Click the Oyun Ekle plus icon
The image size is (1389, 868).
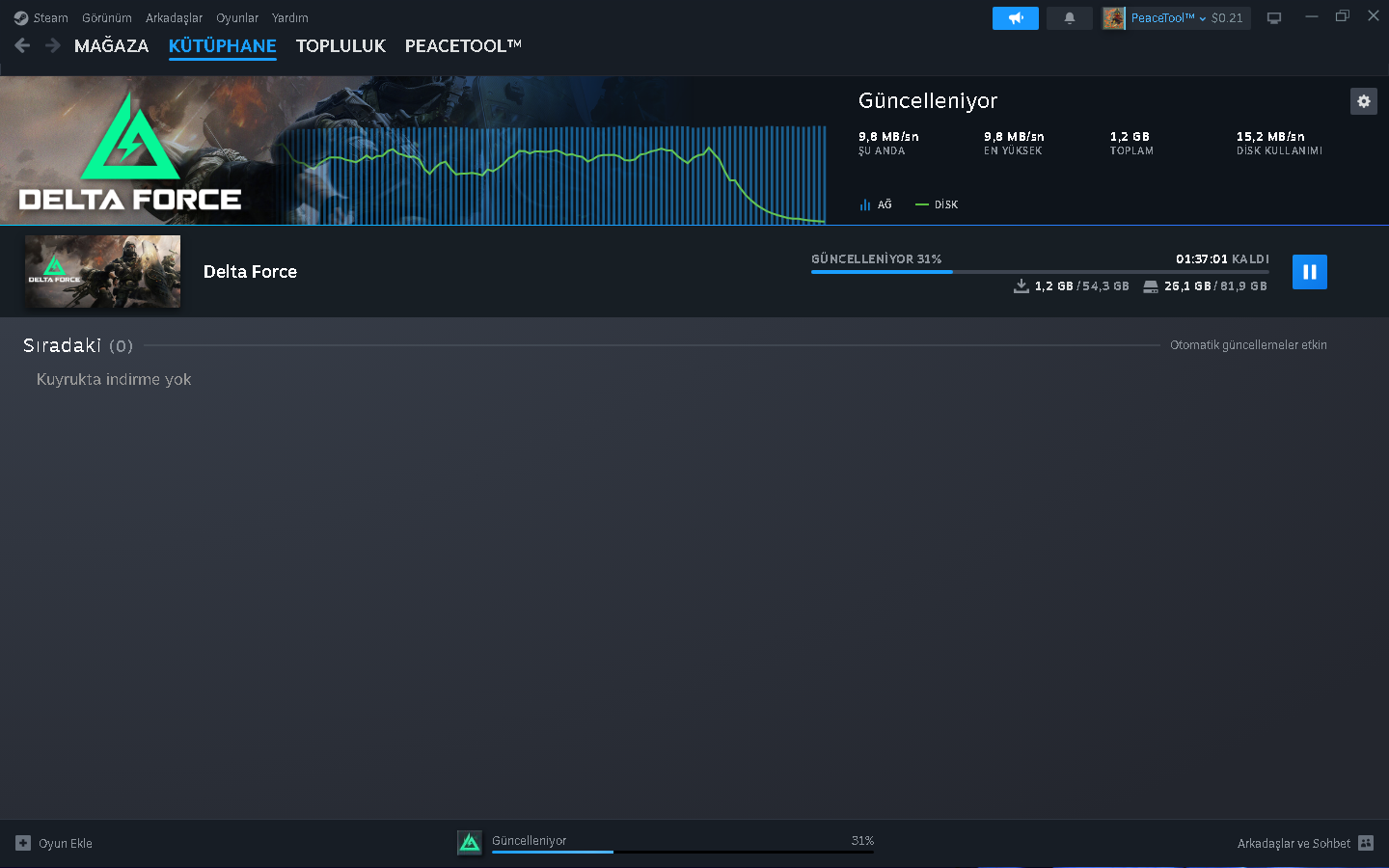click(23, 843)
